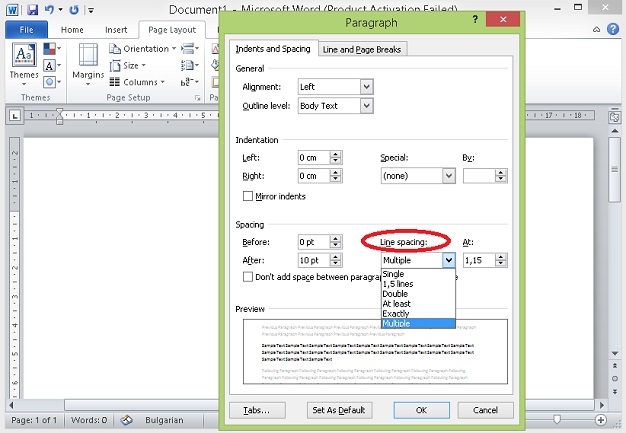Viewport: 626px width, 433px height.
Task: Expand the Alignment dropdown
Action: pyautogui.click(x=366, y=87)
